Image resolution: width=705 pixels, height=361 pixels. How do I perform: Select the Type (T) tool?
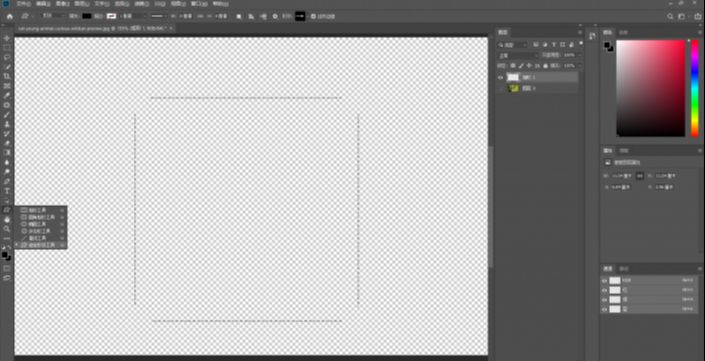(x=7, y=191)
